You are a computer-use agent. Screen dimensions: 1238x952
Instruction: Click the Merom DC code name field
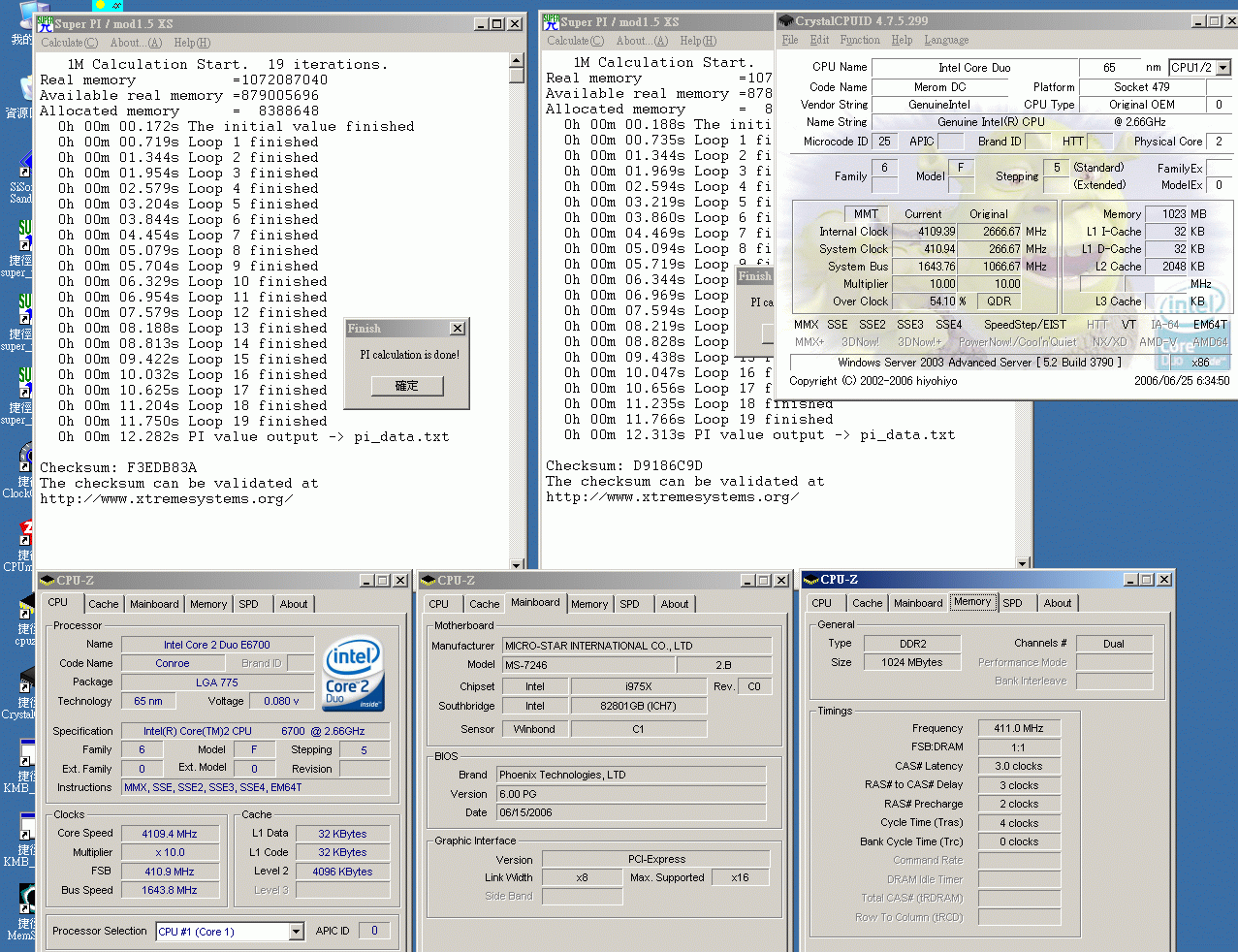[x=940, y=87]
